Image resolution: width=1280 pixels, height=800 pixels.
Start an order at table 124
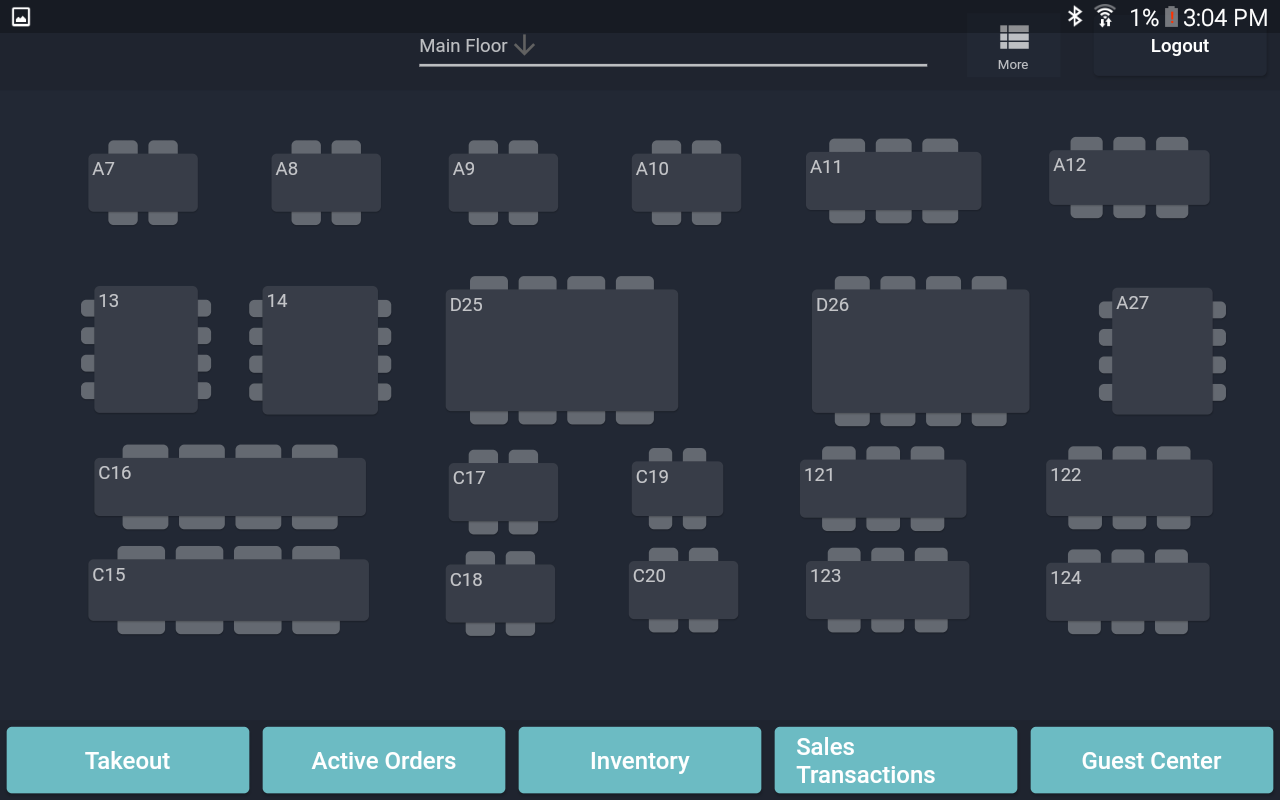(x=1127, y=592)
